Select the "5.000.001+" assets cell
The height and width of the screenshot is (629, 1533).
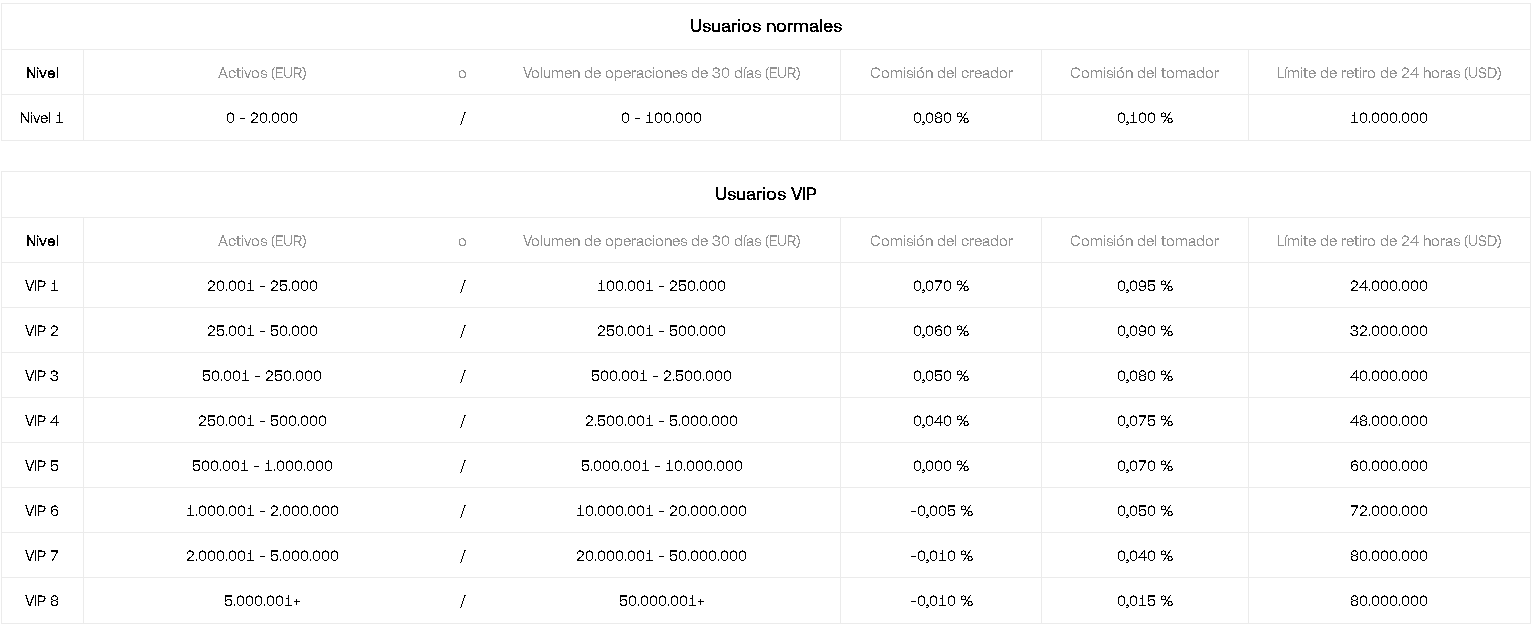pos(262,601)
